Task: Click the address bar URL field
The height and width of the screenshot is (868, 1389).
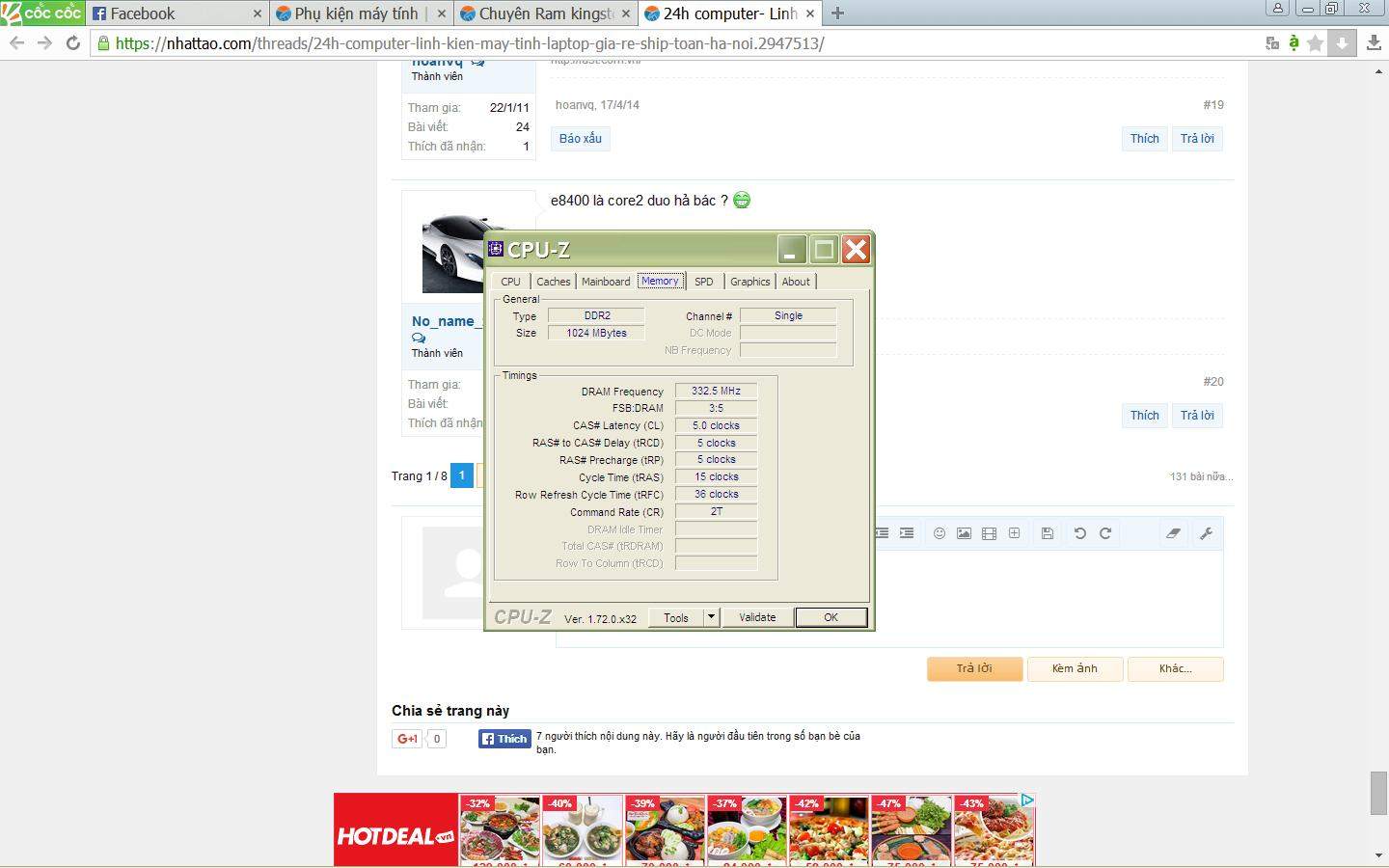Action: pyautogui.click(x=675, y=42)
